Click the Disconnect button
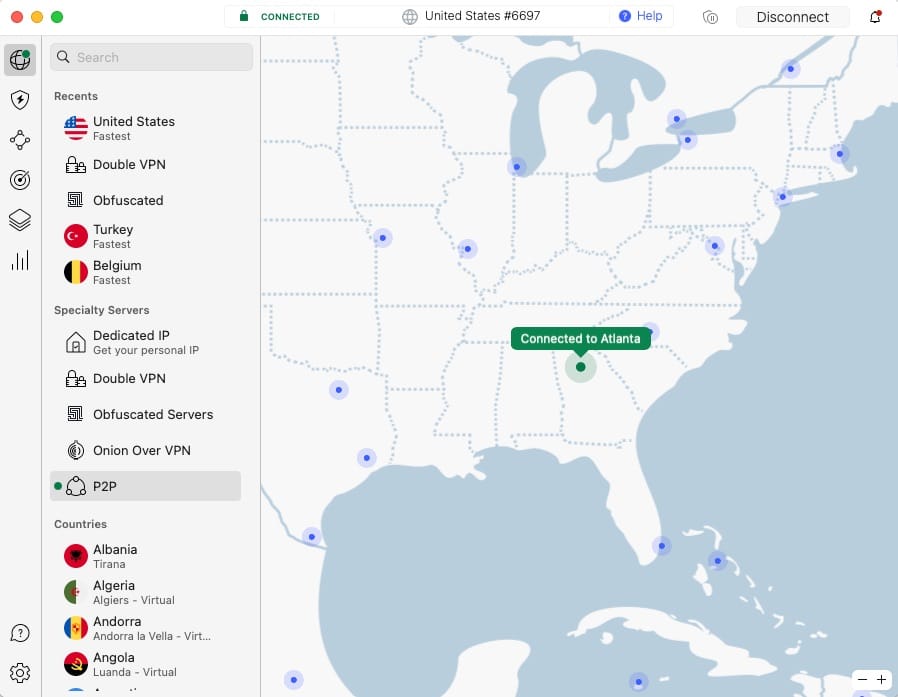898x697 pixels. pos(793,17)
